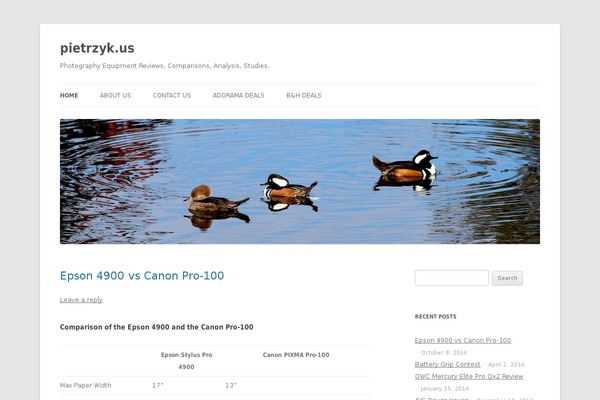Image resolution: width=600 pixels, height=400 pixels.
Task: Open the About Us menu item
Action: coord(115,95)
